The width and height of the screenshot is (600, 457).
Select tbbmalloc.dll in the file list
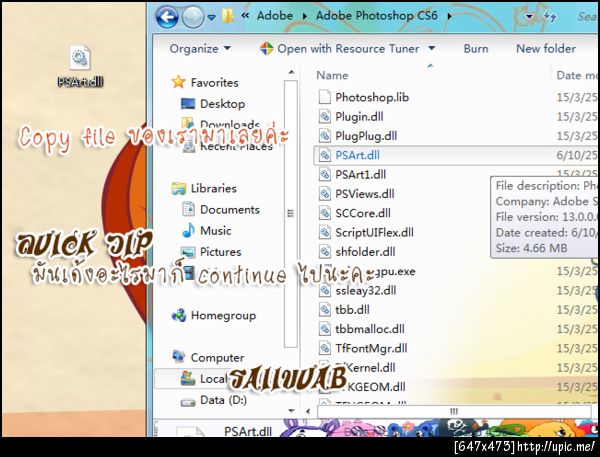click(x=370, y=329)
